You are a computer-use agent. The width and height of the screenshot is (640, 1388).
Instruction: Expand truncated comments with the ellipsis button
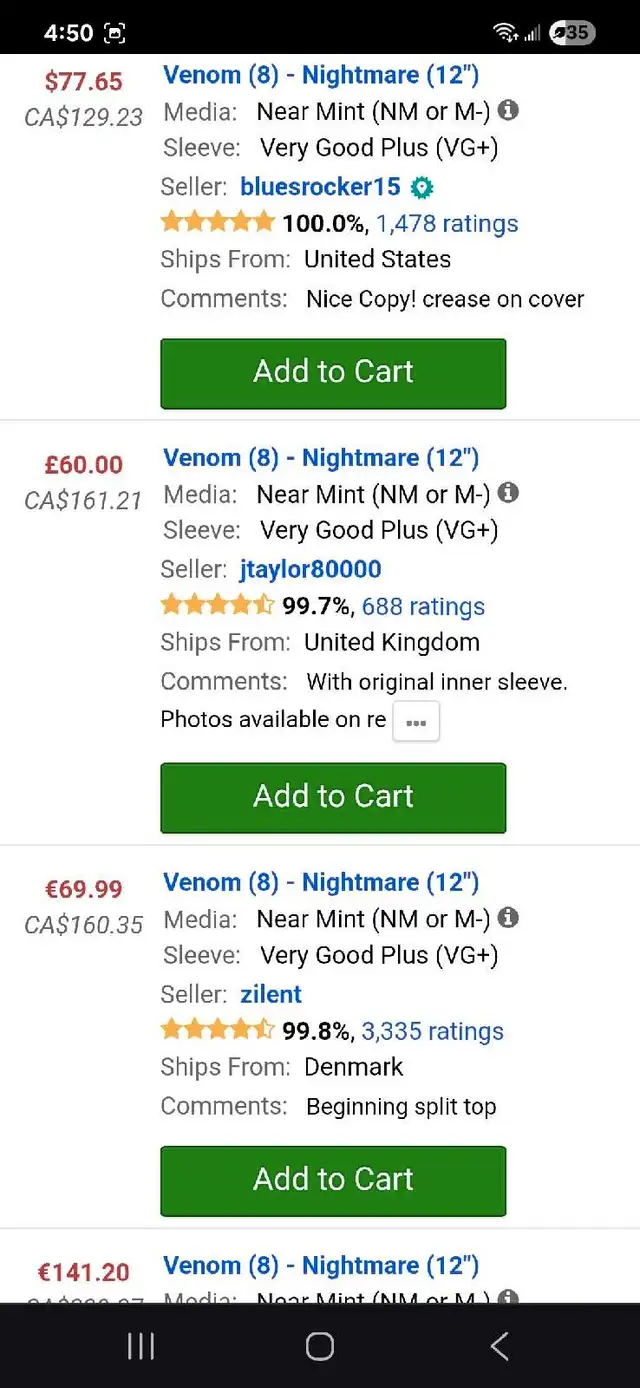pyautogui.click(x=416, y=722)
